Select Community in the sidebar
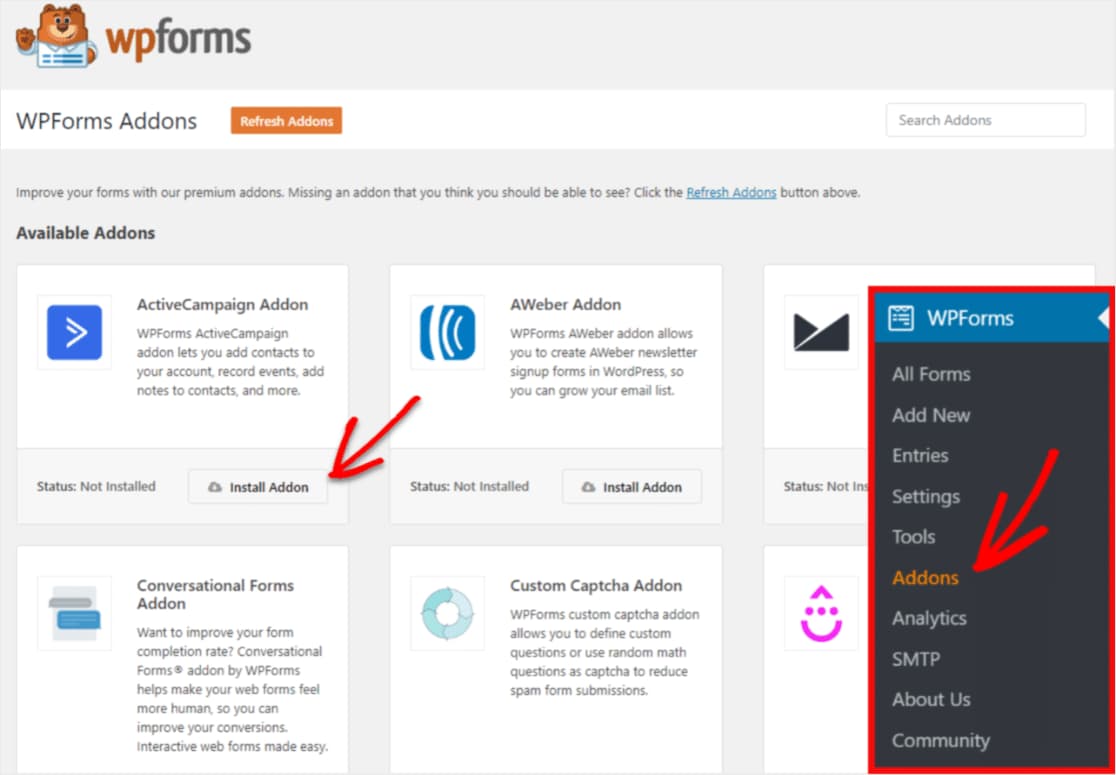Screen dimensions: 1116x775 coord(941,740)
